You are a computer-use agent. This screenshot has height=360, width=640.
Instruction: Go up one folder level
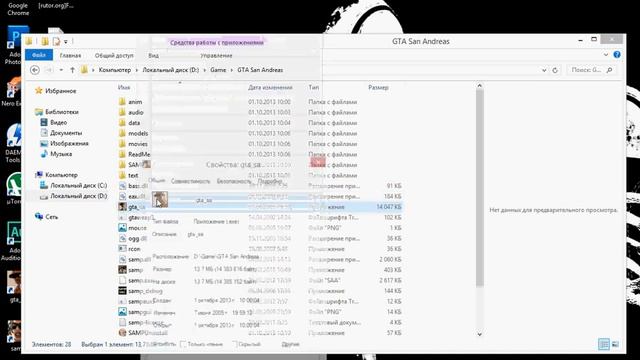click(x=73, y=70)
